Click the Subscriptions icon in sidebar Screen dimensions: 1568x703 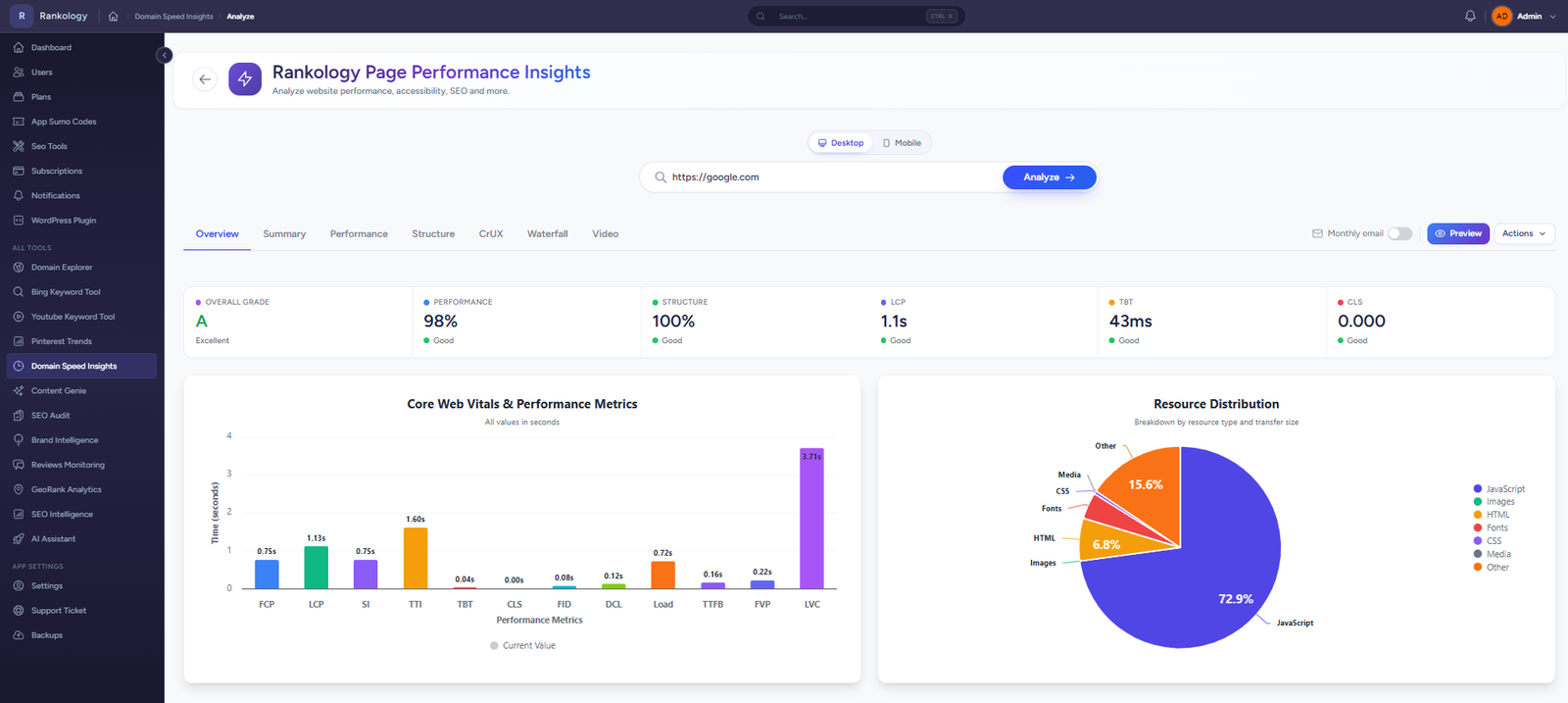click(19, 171)
